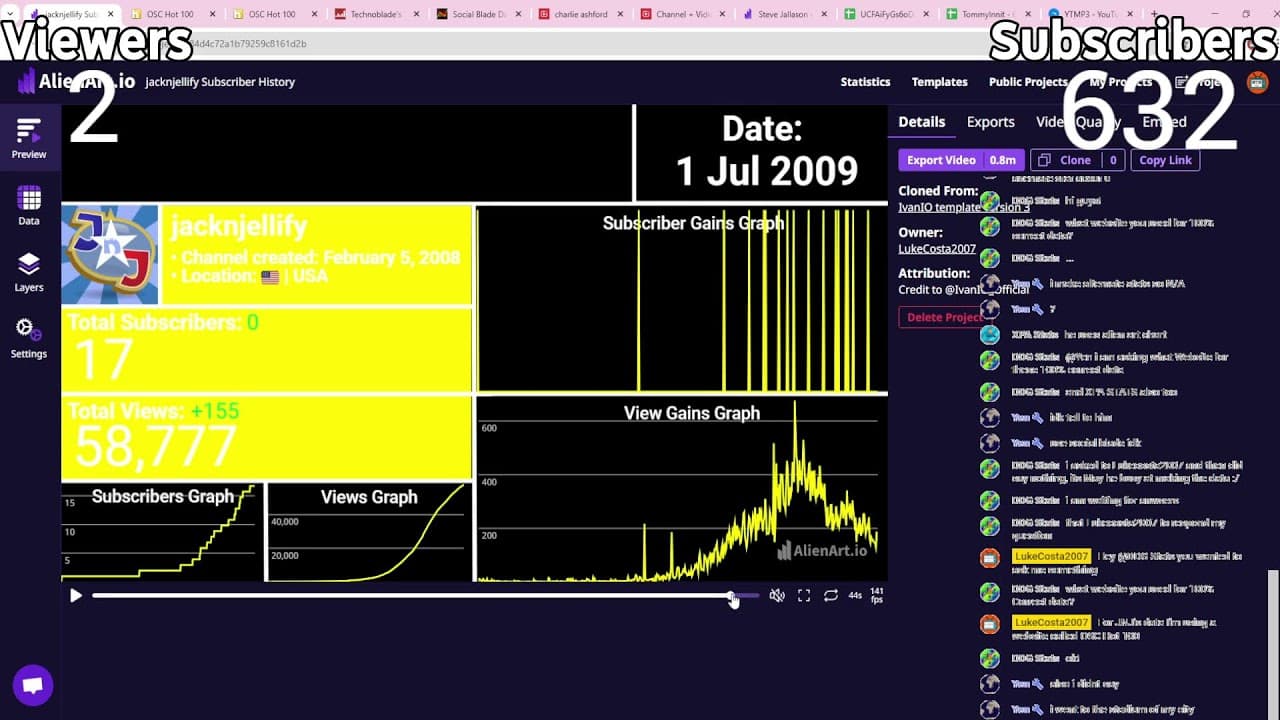Click the Export Video button
The width and height of the screenshot is (1280, 720).
click(960, 160)
